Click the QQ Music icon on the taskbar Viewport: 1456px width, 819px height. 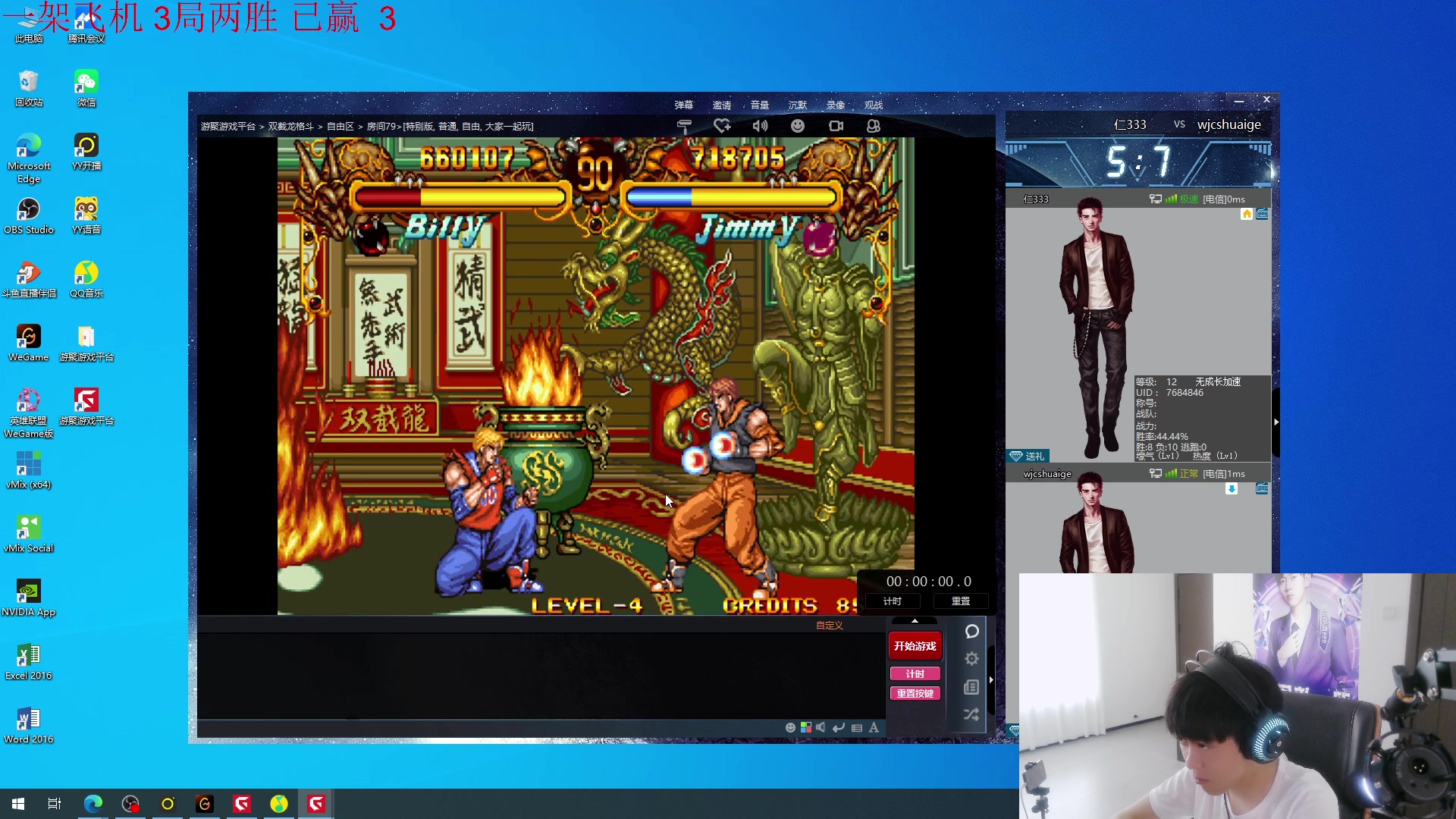pos(279,804)
